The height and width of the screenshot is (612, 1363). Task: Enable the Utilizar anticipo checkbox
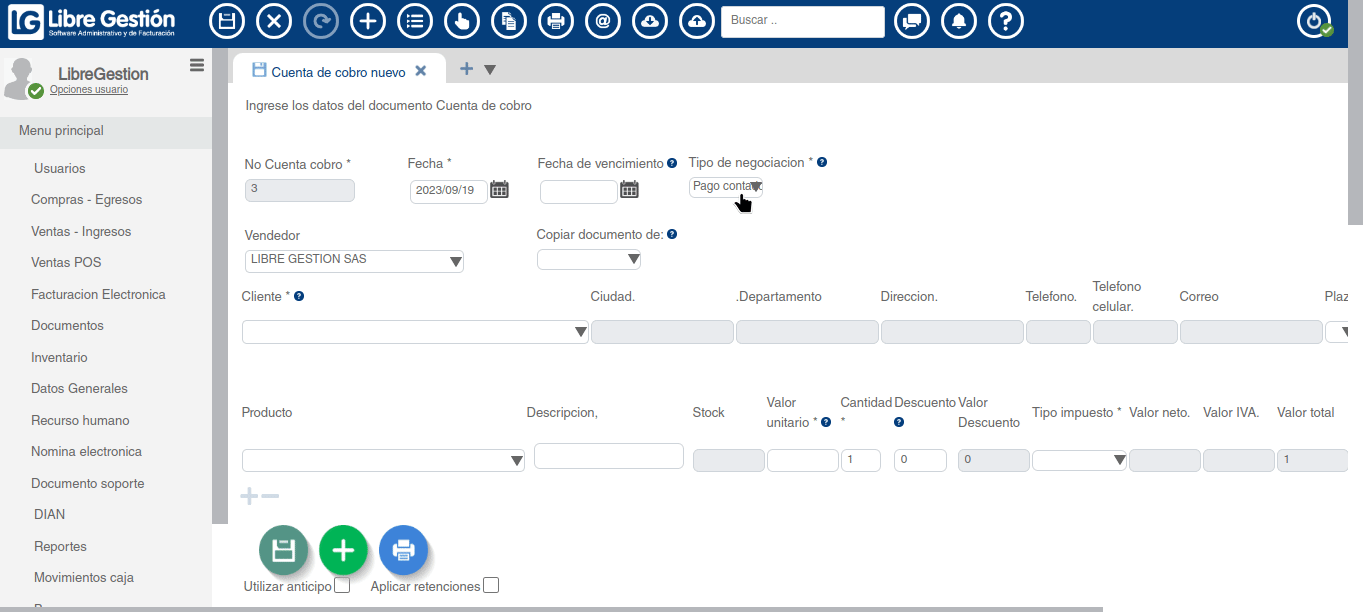(x=341, y=585)
